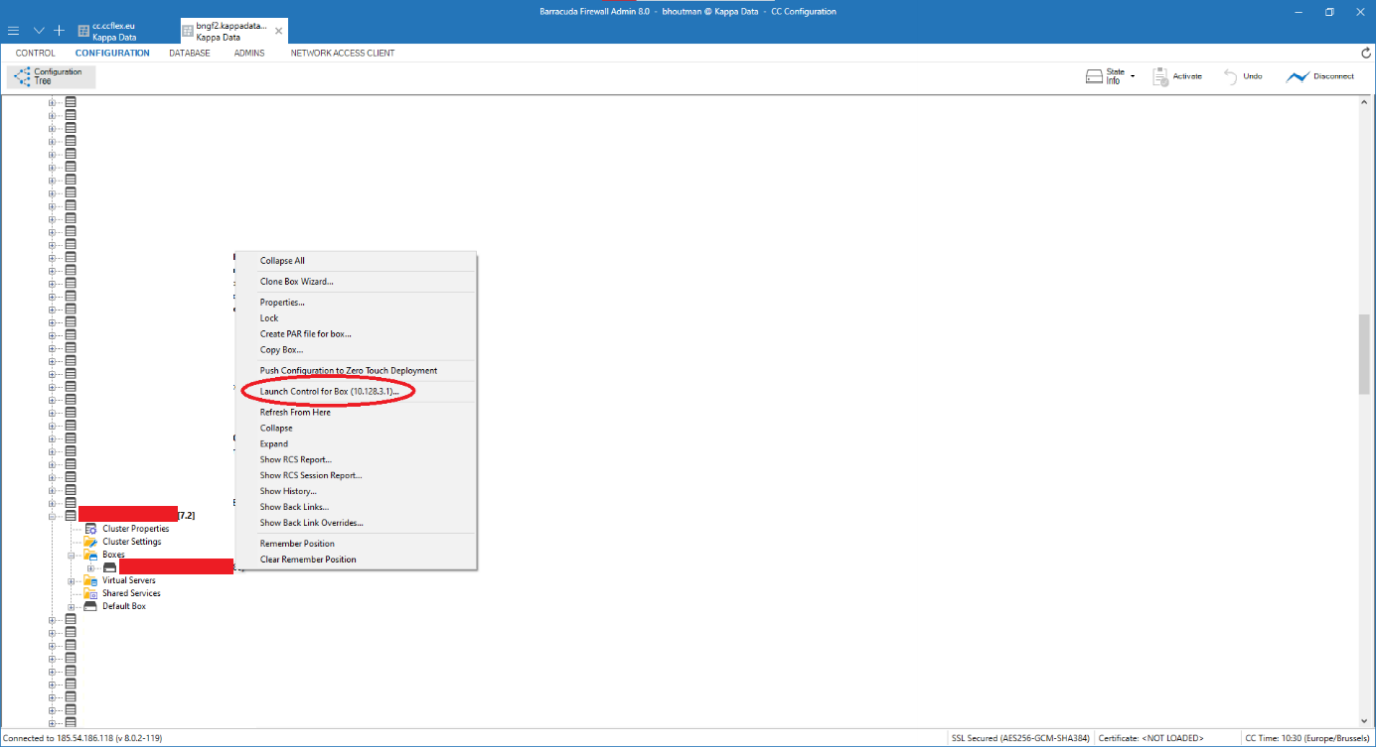Click the Virtual Servers folder icon
The width and height of the screenshot is (1377, 747).
tap(91, 581)
